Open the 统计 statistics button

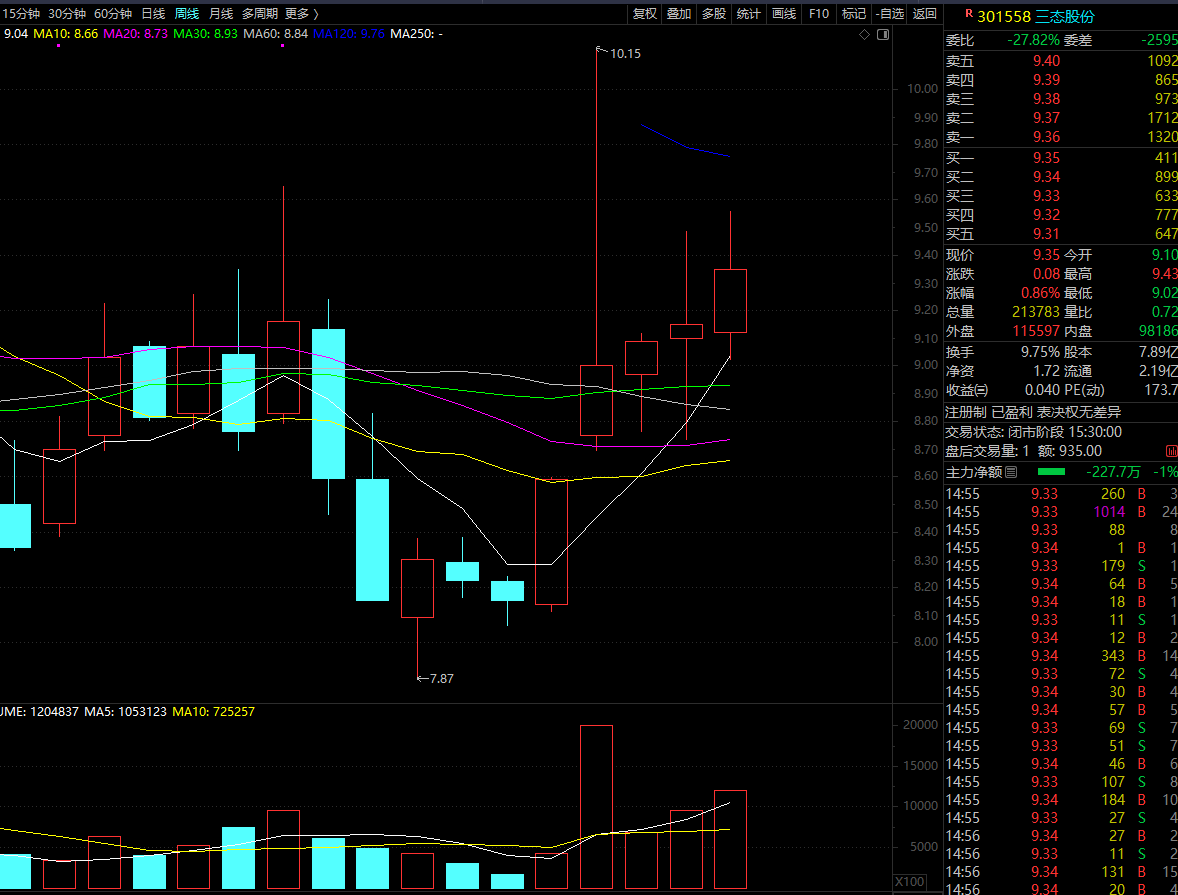click(748, 14)
